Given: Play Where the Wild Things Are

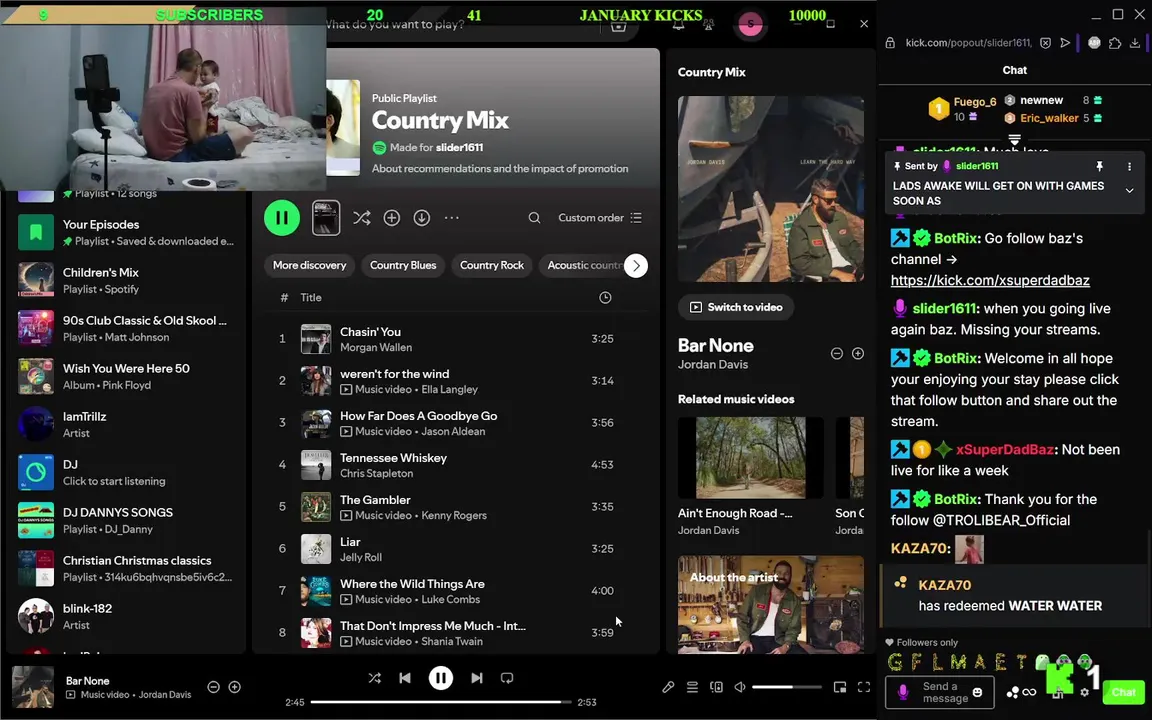Looking at the screenshot, I should click(x=457, y=590).
